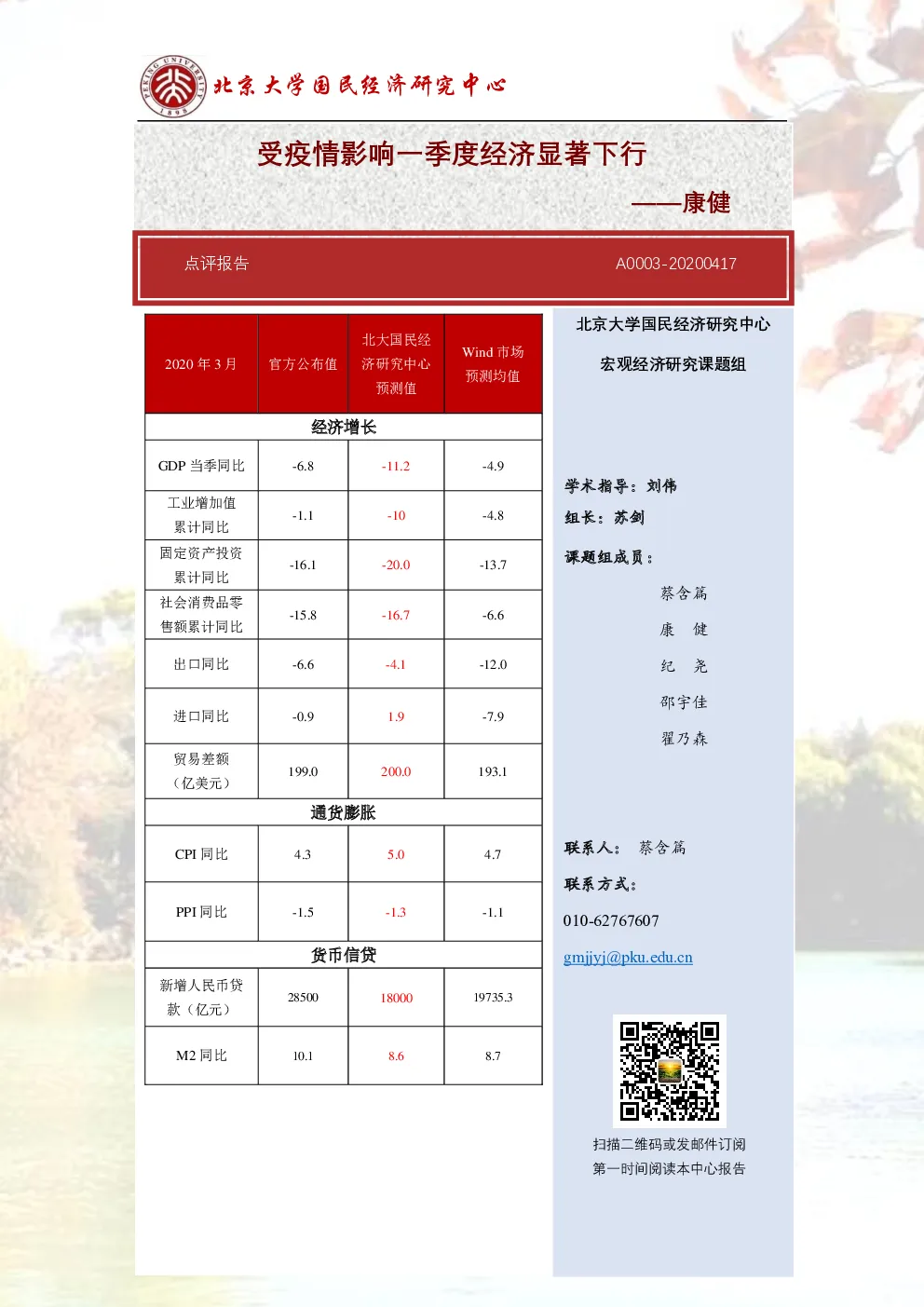
Task: Click the QR code image
Action: pyautogui.click(x=670, y=1070)
